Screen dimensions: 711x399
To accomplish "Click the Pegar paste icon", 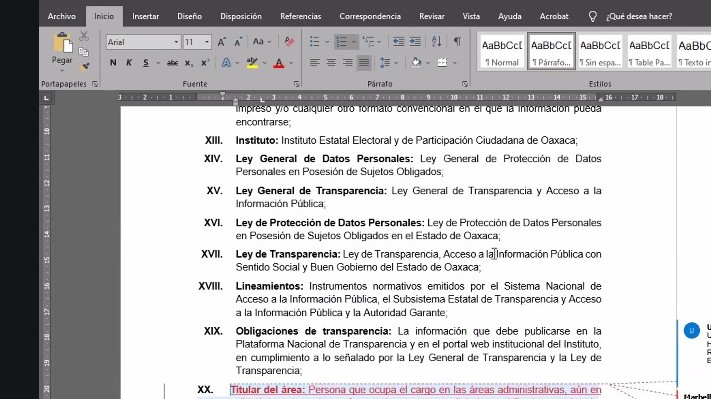I will coord(62,43).
